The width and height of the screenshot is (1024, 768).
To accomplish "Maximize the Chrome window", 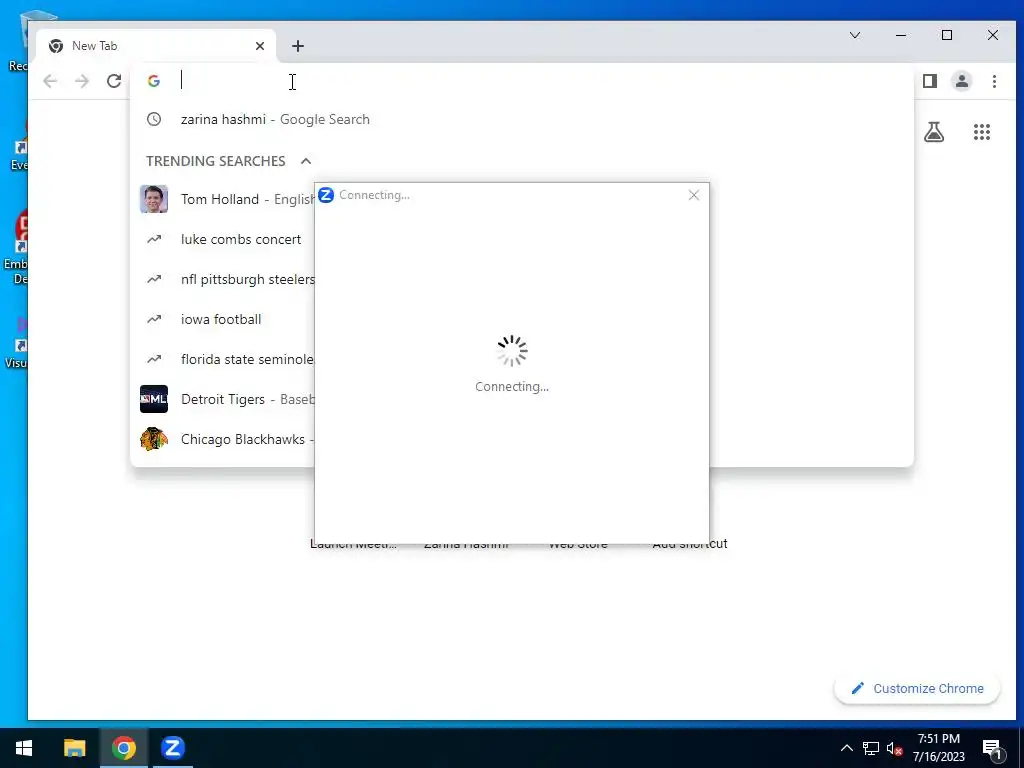I will click(947, 35).
